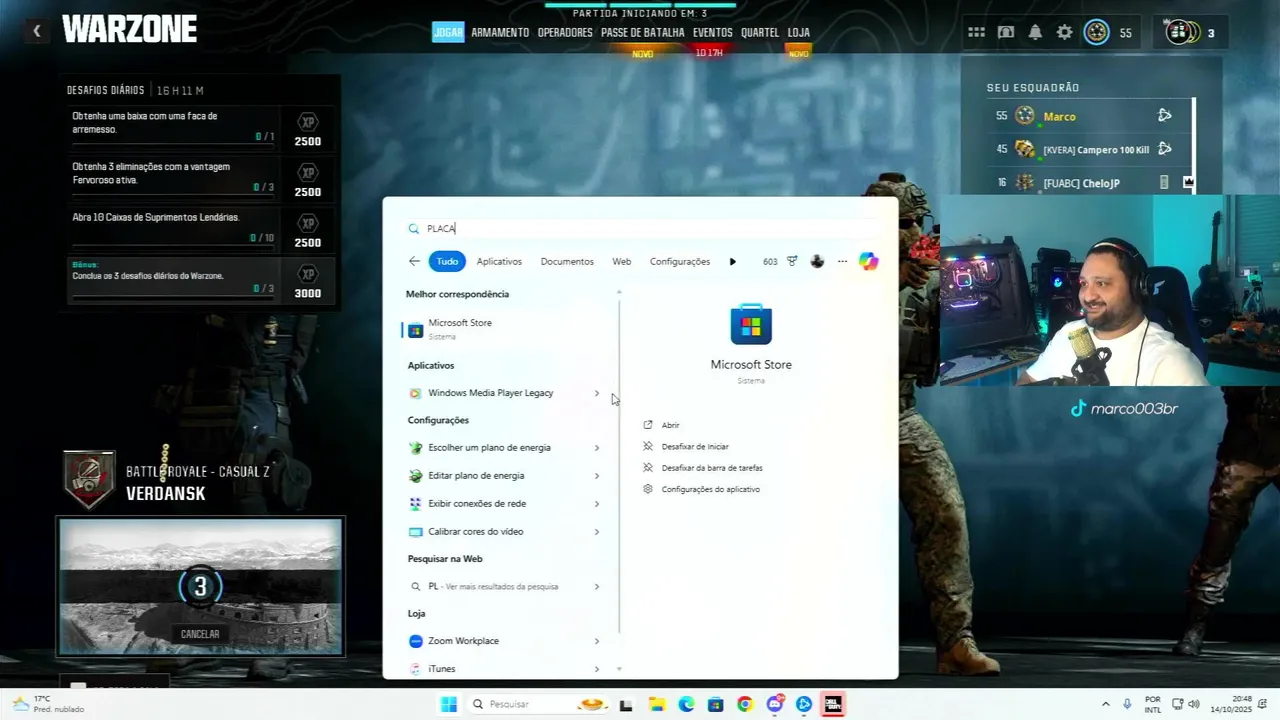Viewport: 1280px width, 720px height.
Task: Open the EVENTOS tab in Warzone
Action: [713, 32]
